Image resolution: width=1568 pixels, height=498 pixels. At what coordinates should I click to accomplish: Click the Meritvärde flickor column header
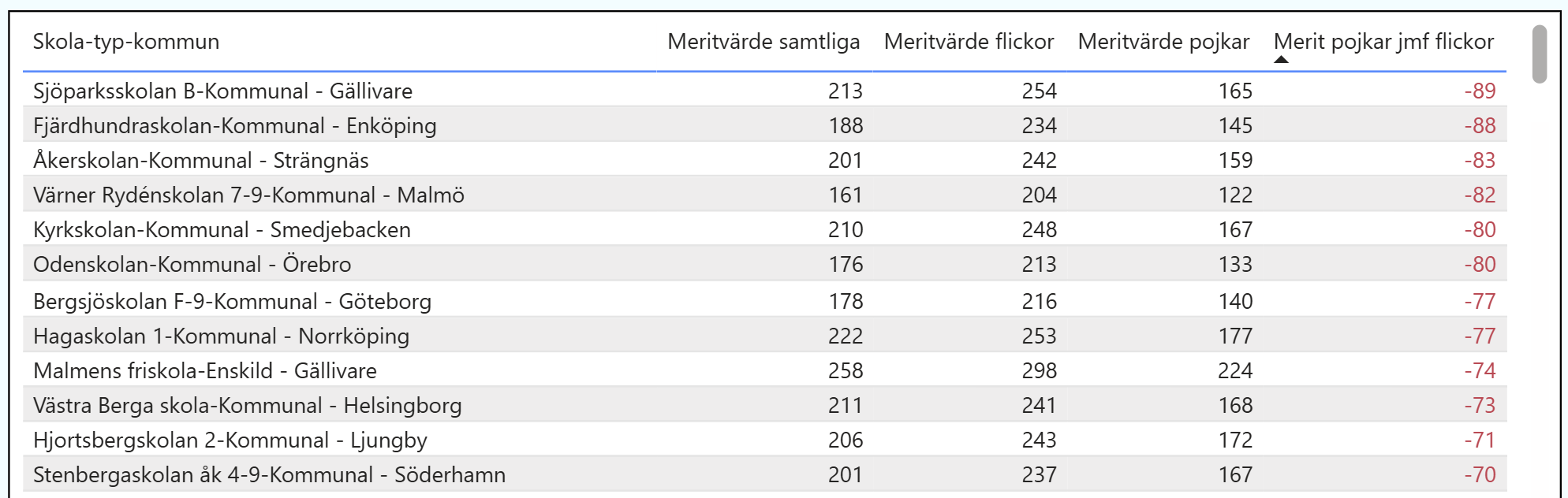(x=969, y=42)
